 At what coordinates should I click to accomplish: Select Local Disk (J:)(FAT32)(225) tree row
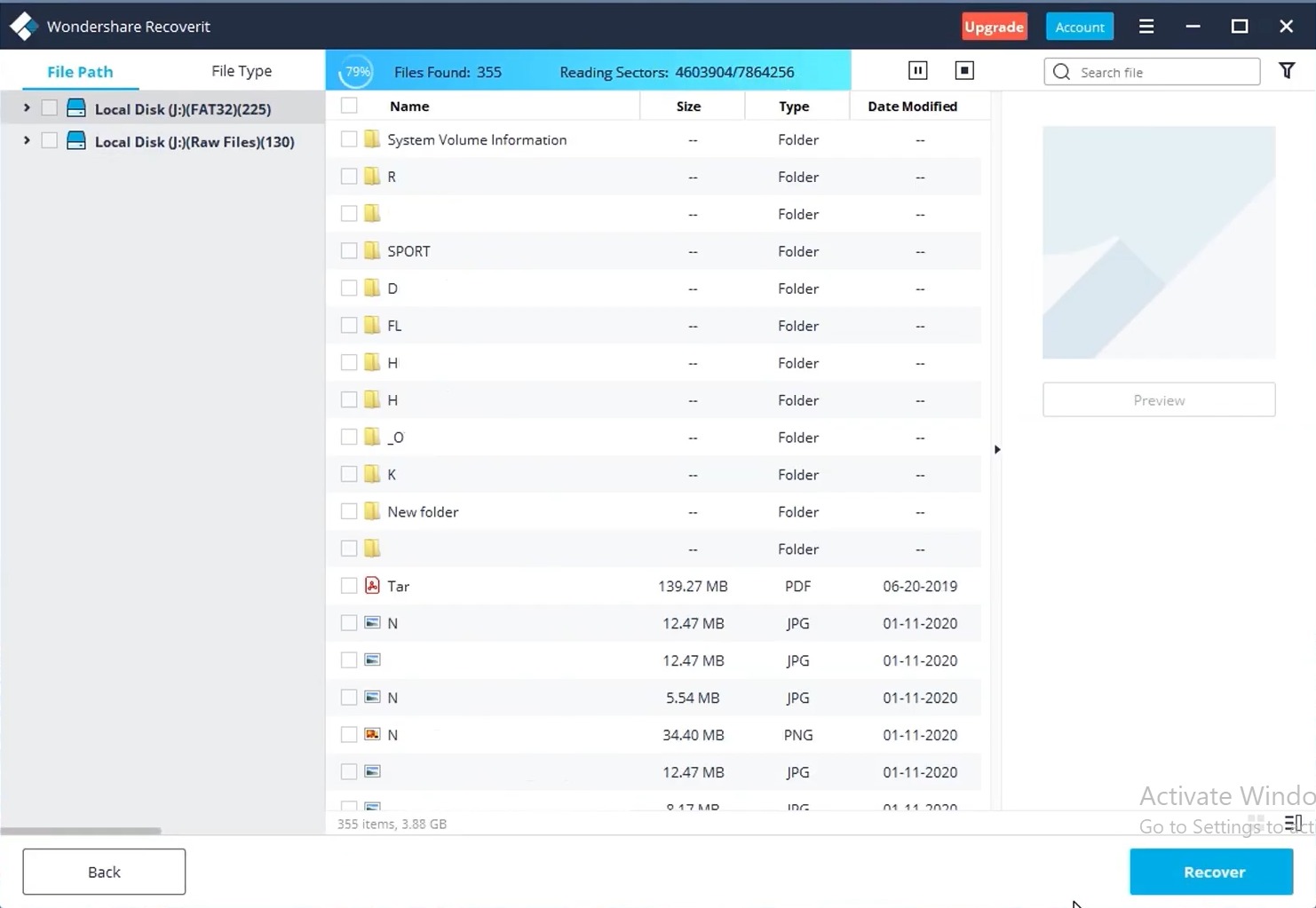point(163,108)
